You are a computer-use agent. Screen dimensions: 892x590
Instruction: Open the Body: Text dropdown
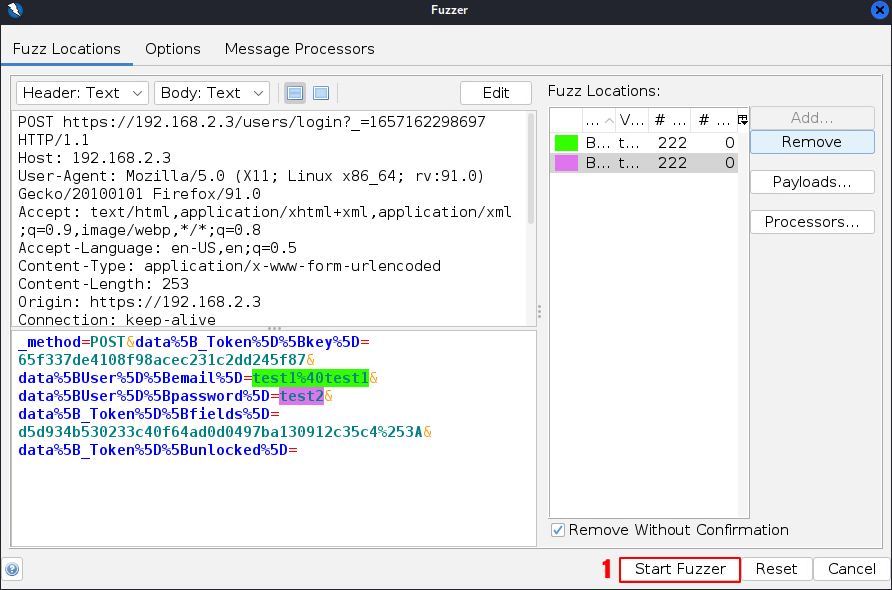coord(212,93)
